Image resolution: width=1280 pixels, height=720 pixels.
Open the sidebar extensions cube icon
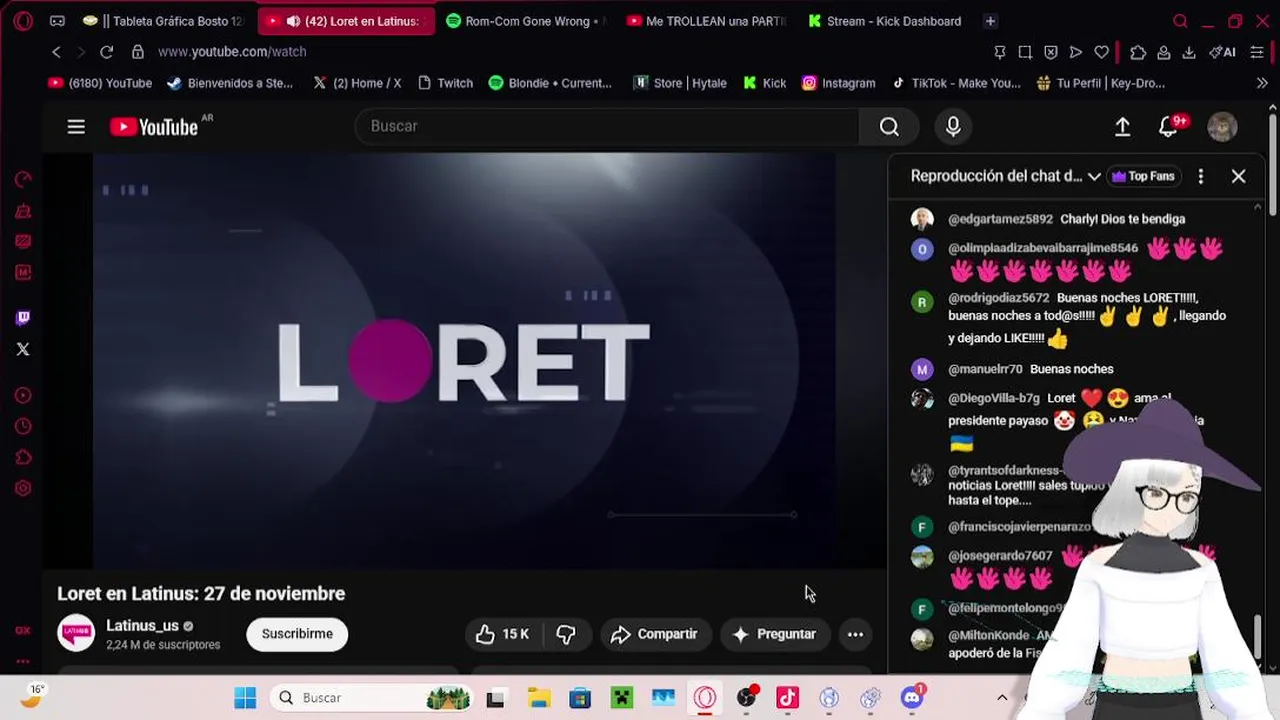tap(23, 458)
